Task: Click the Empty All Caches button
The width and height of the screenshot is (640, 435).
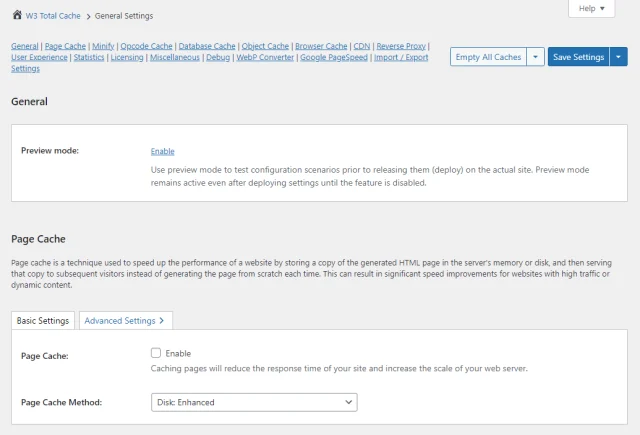Action: click(488, 57)
